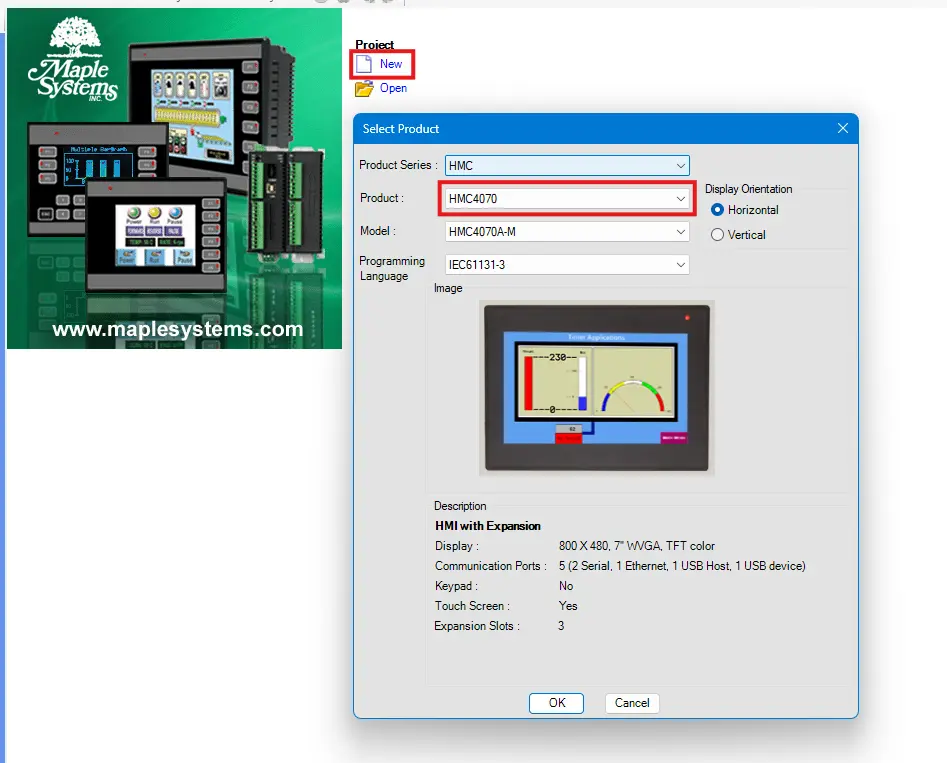Click the New project link text

pos(391,64)
